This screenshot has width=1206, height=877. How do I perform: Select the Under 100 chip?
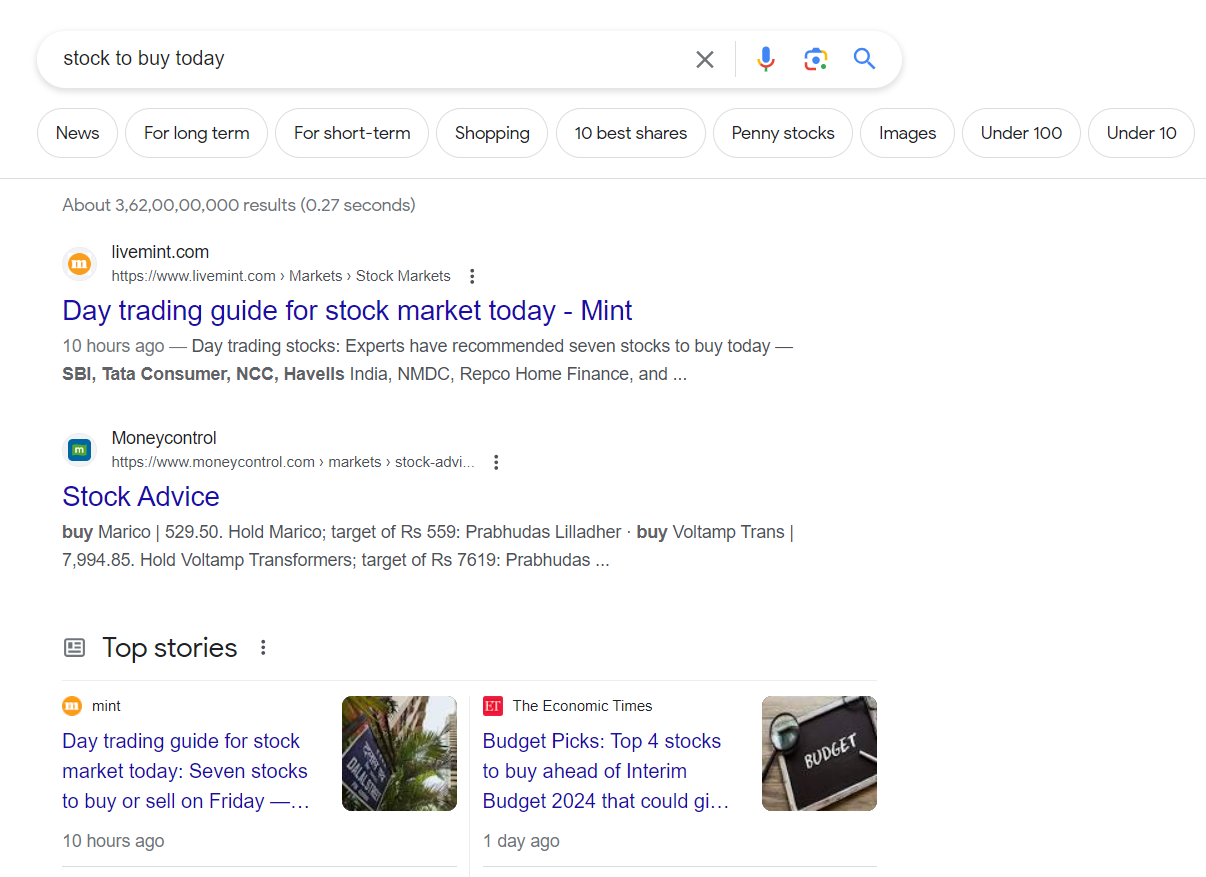(x=1022, y=133)
